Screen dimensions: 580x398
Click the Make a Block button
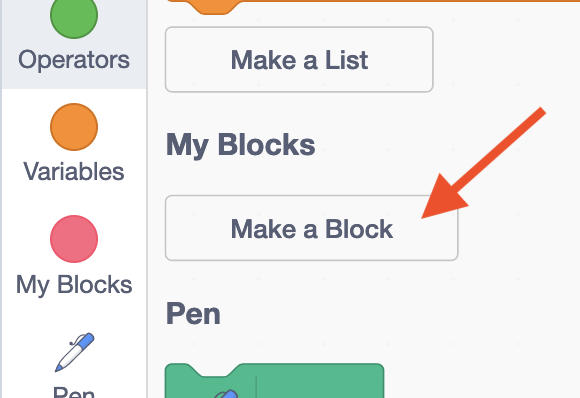coord(311,228)
